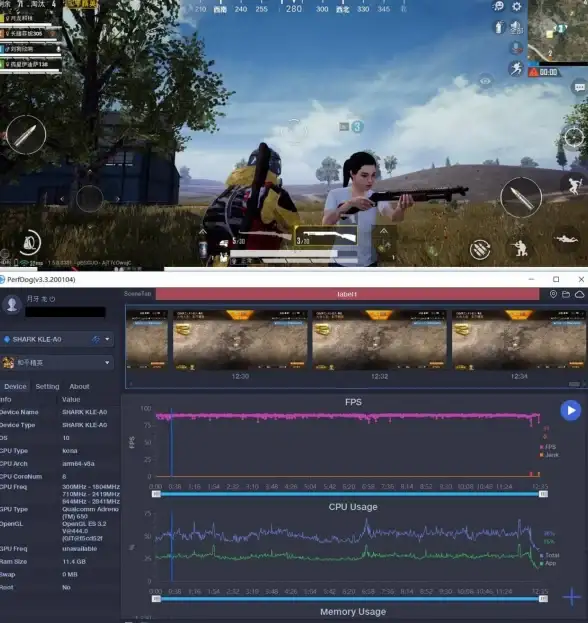Click the CPU Usage chart title
This screenshot has width=588, height=623.
[353, 507]
